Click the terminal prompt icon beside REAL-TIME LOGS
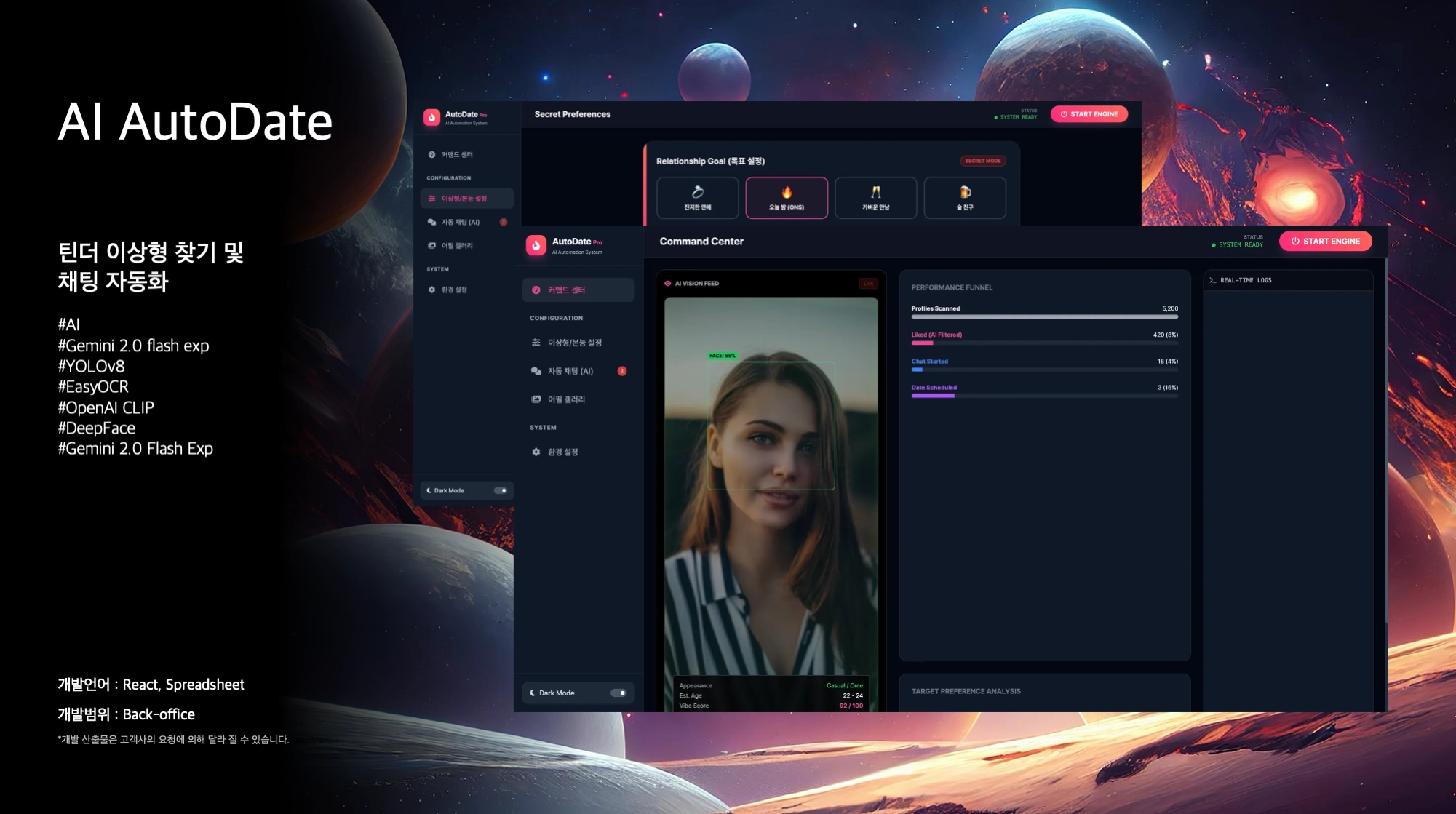Image resolution: width=1456 pixels, height=814 pixels. (x=1212, y=280)
